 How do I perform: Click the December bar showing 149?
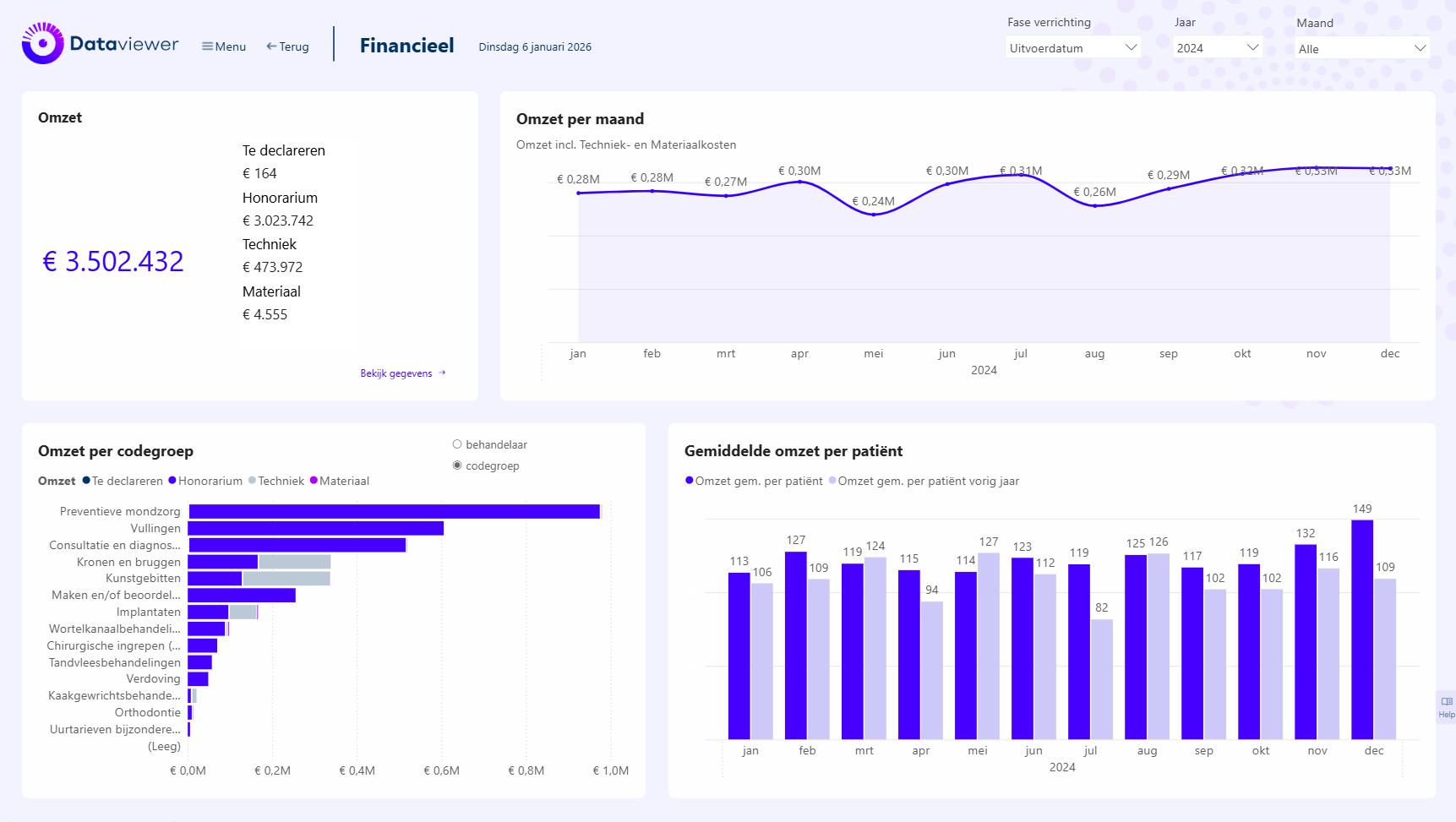[1361, 629]
